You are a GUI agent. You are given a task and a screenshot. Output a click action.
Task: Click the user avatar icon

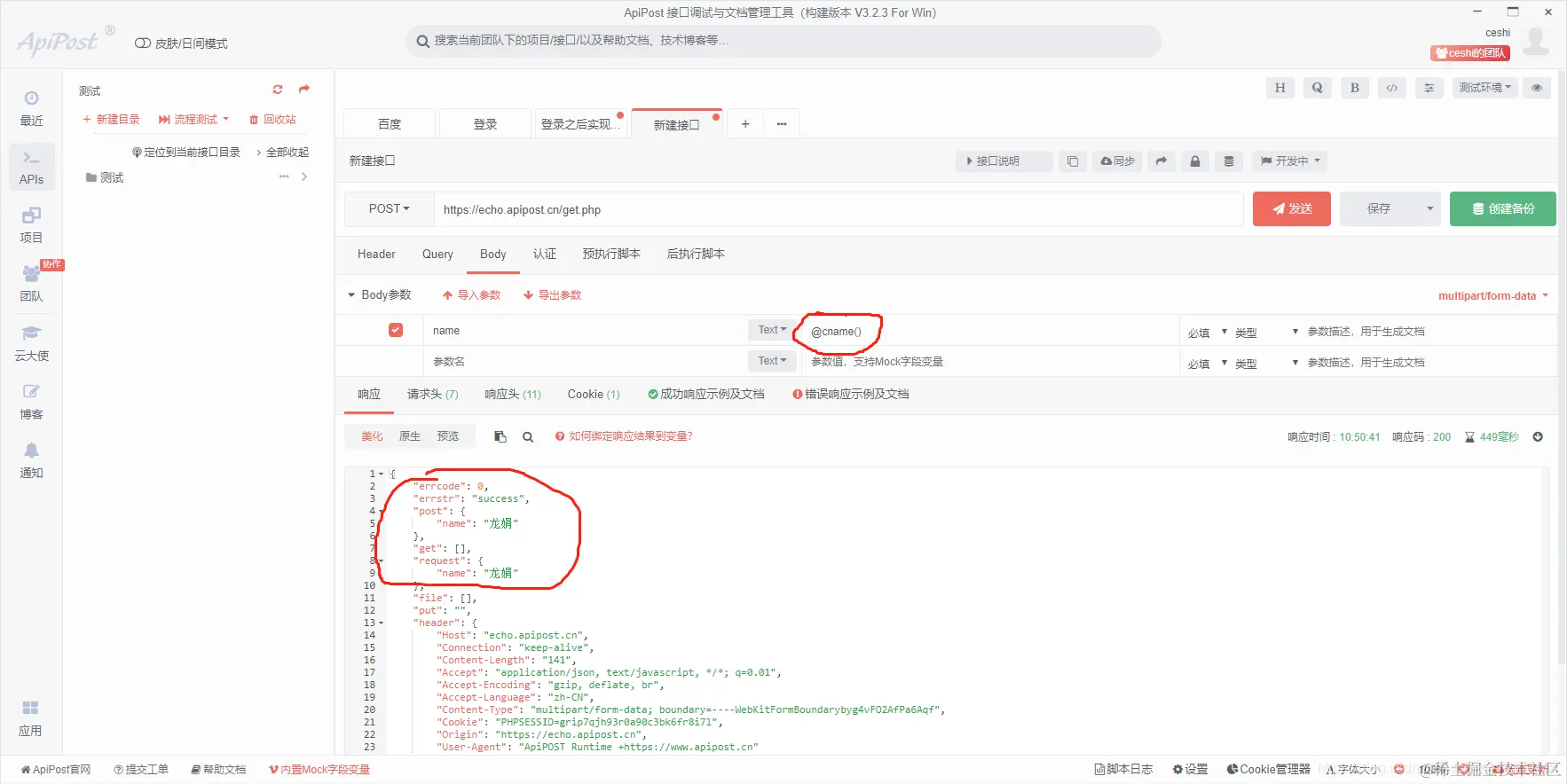pyautogui.click(x=1536, y=42)
